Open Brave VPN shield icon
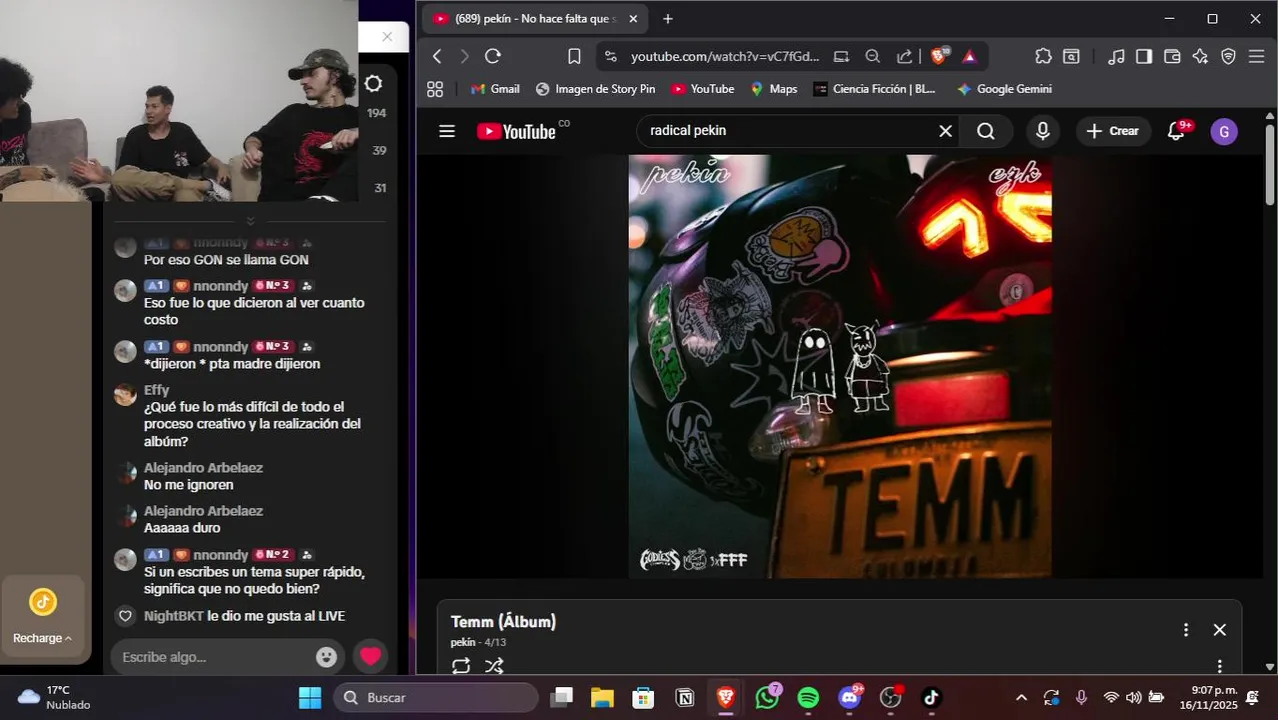 point(1229,57)
